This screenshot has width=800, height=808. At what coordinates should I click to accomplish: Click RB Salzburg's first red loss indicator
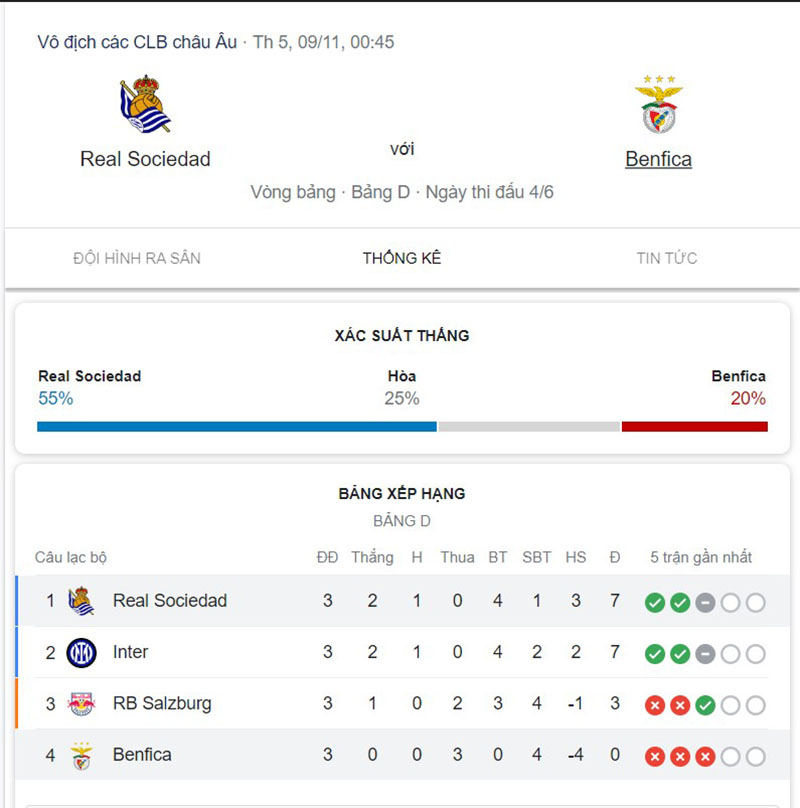(655, 705)
